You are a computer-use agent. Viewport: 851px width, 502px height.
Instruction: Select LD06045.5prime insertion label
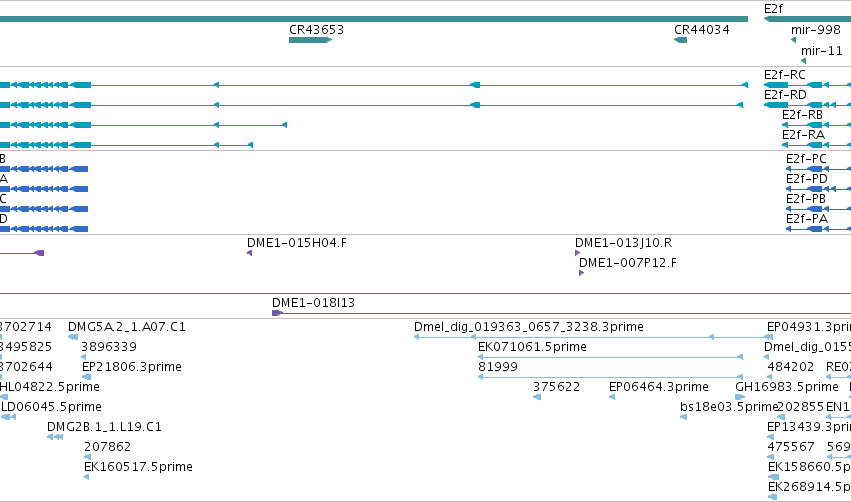click(51, 407)
